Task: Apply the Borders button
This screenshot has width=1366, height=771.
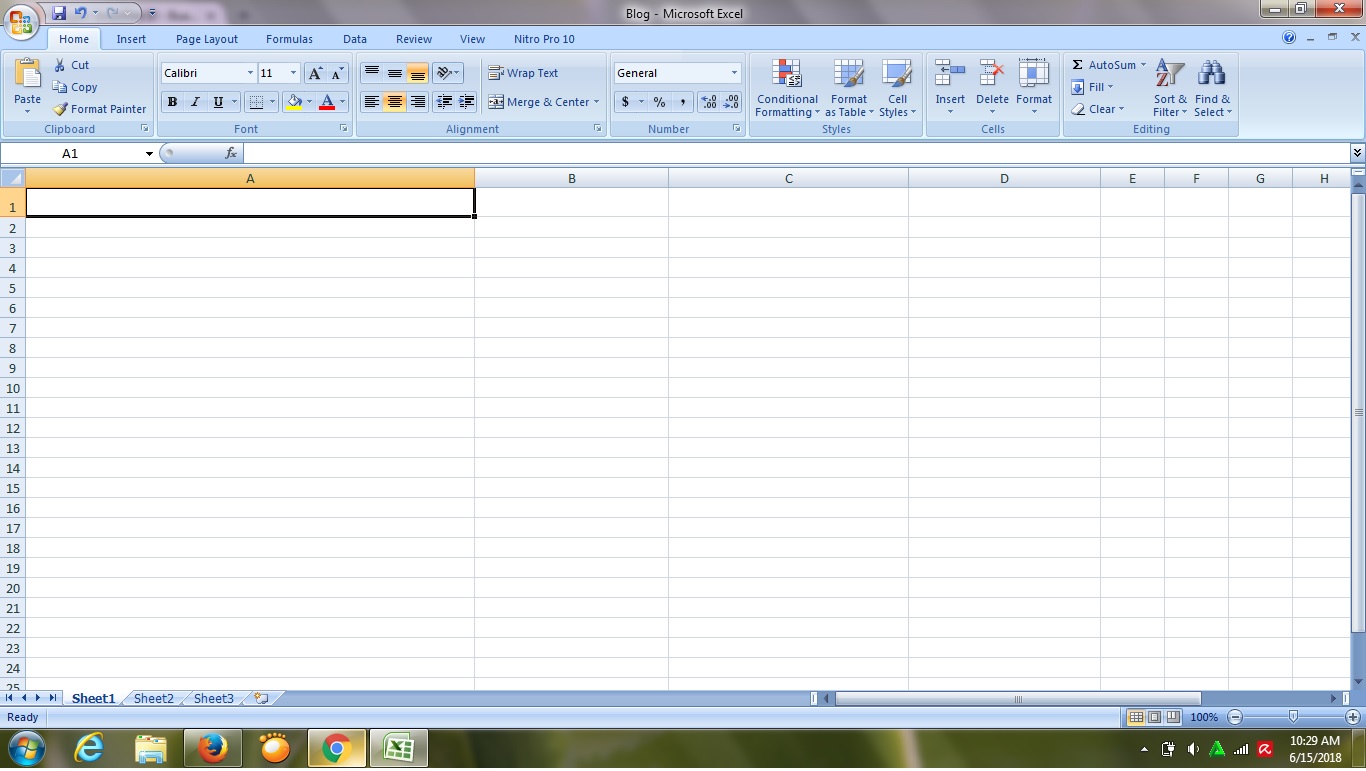Action: click(x=256, y=102)
